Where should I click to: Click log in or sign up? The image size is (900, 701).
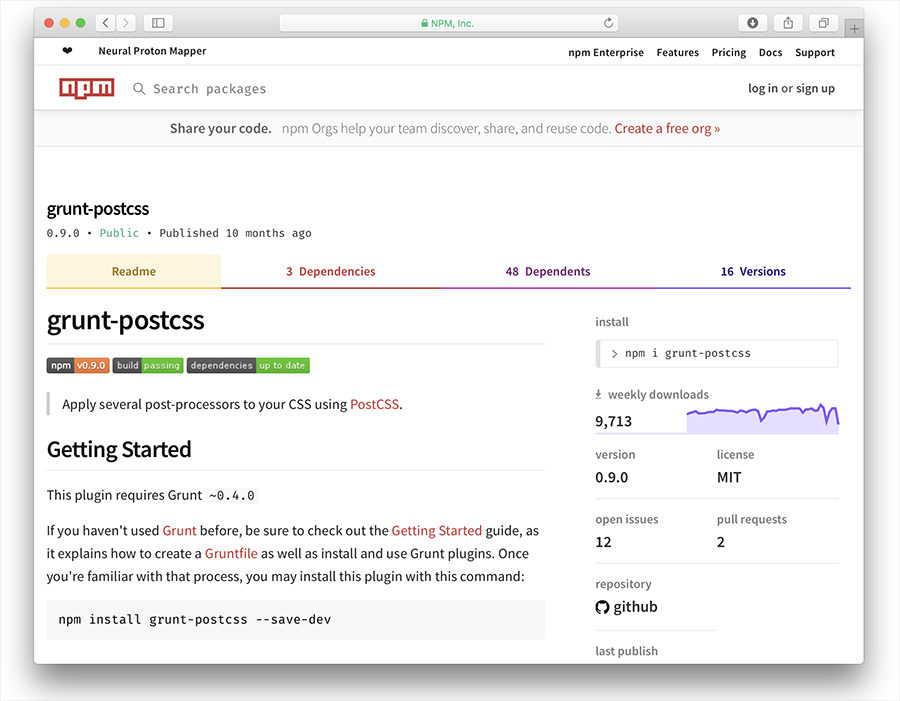point(791,88)
